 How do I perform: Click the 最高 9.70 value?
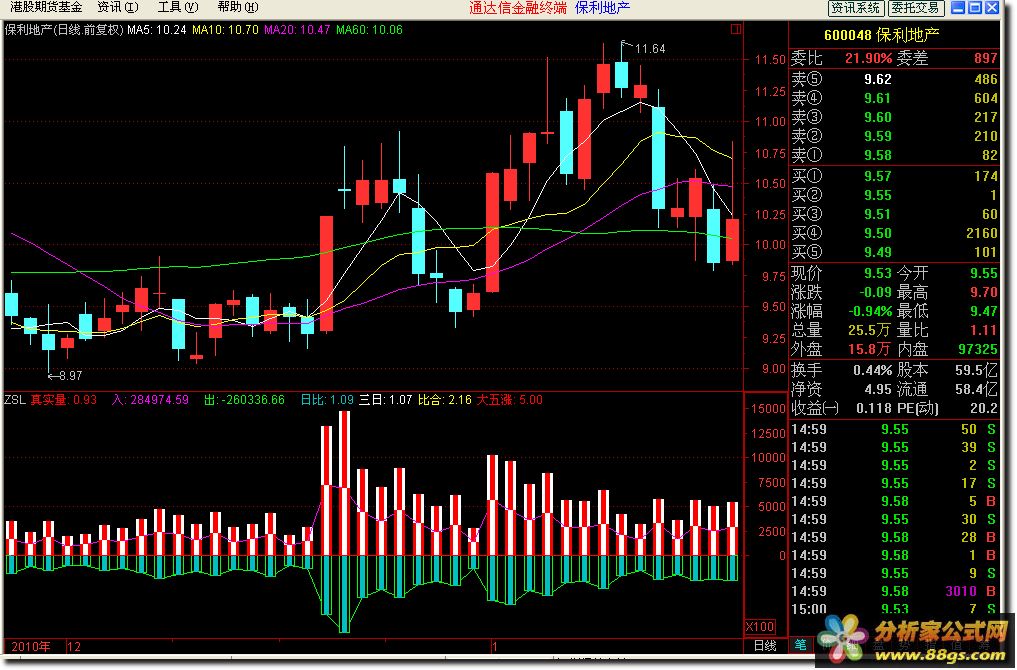pos(984,293)
